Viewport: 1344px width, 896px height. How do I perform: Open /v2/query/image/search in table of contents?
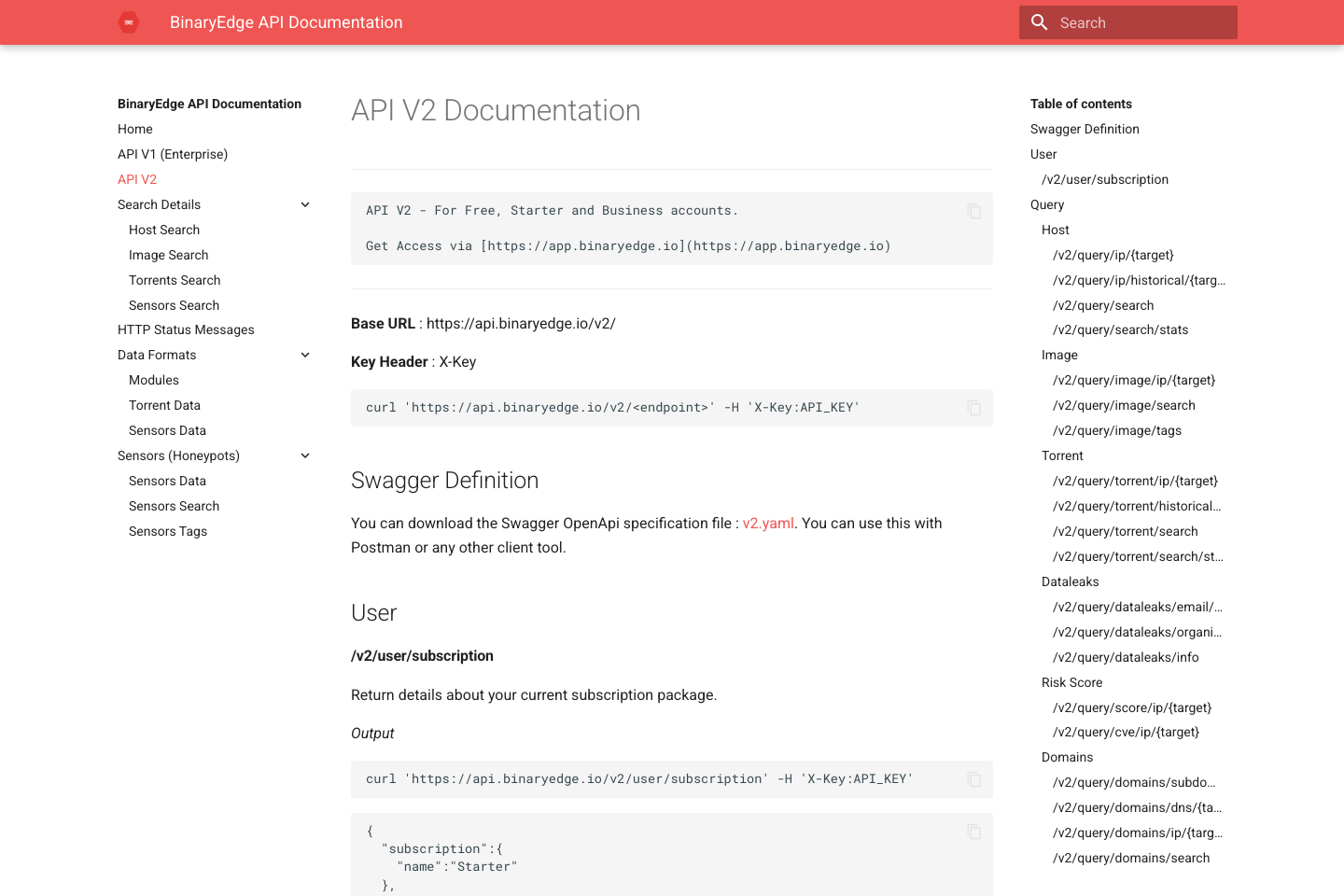(x=1125, y=405)
